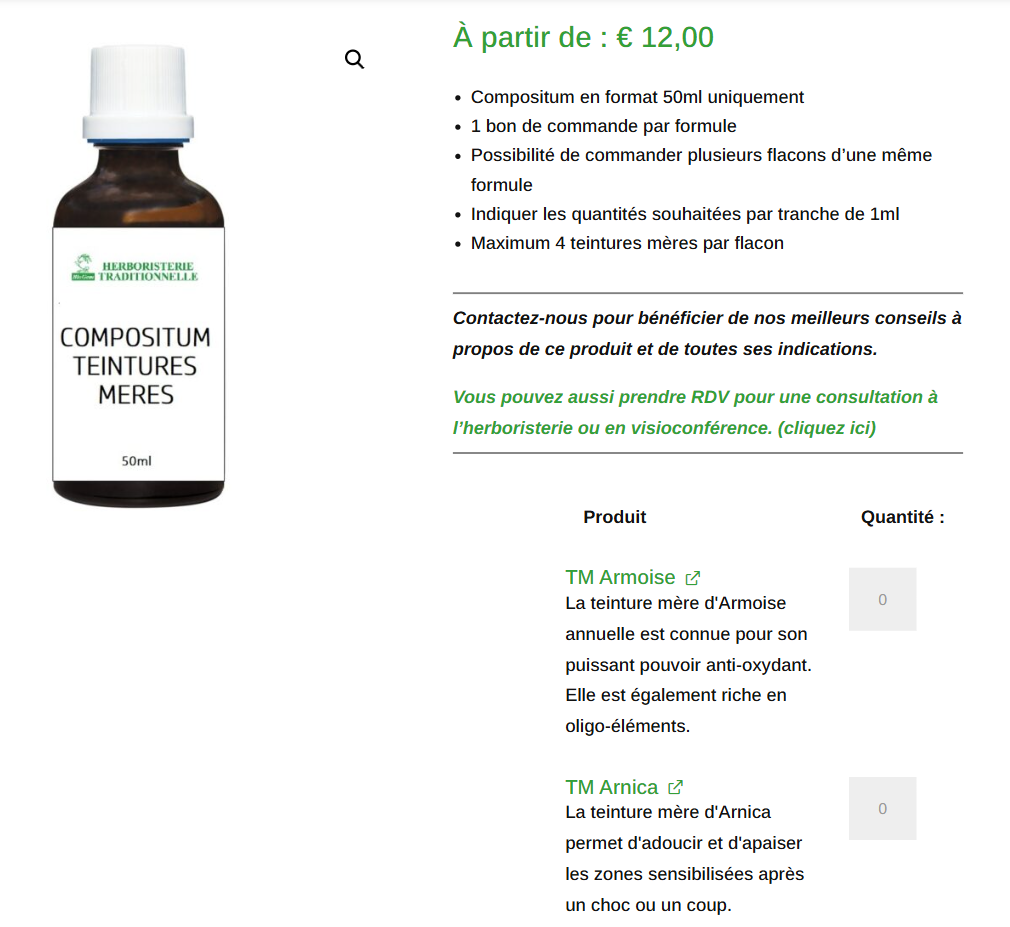Viewport: 1010px width, 927px height.
Task: Follow the green RDV consultation link
Action: tap(695, 412)
